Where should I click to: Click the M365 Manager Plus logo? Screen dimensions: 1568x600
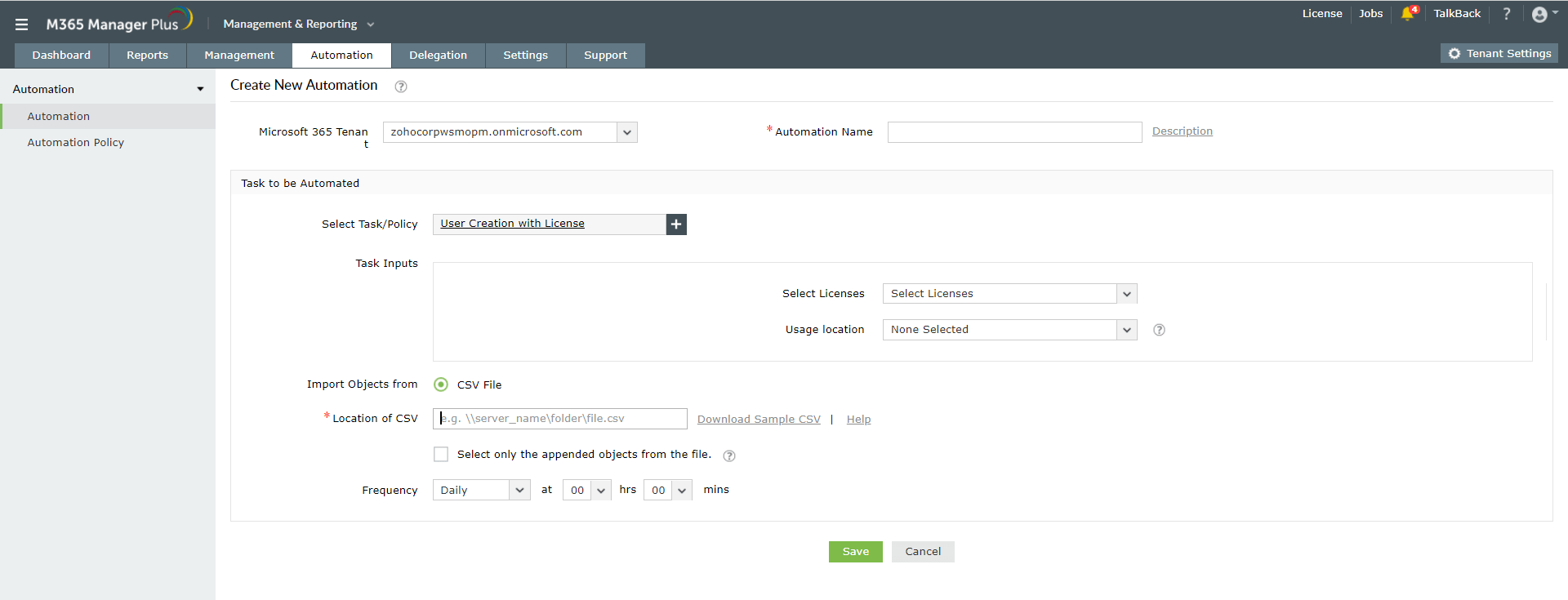119,21
